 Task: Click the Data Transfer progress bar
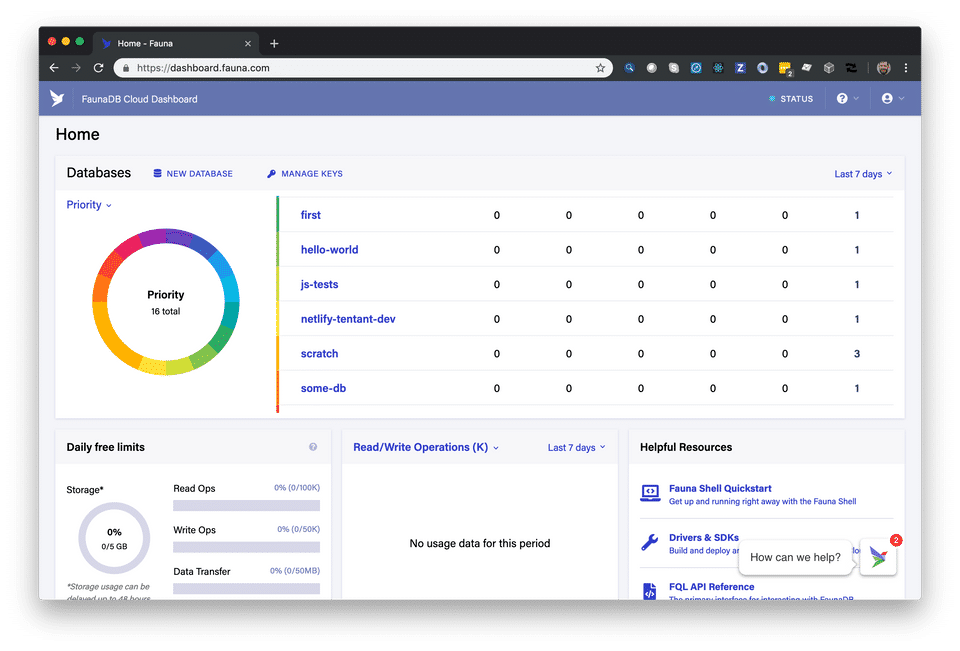pyautogui.click(x=246, y=589)
